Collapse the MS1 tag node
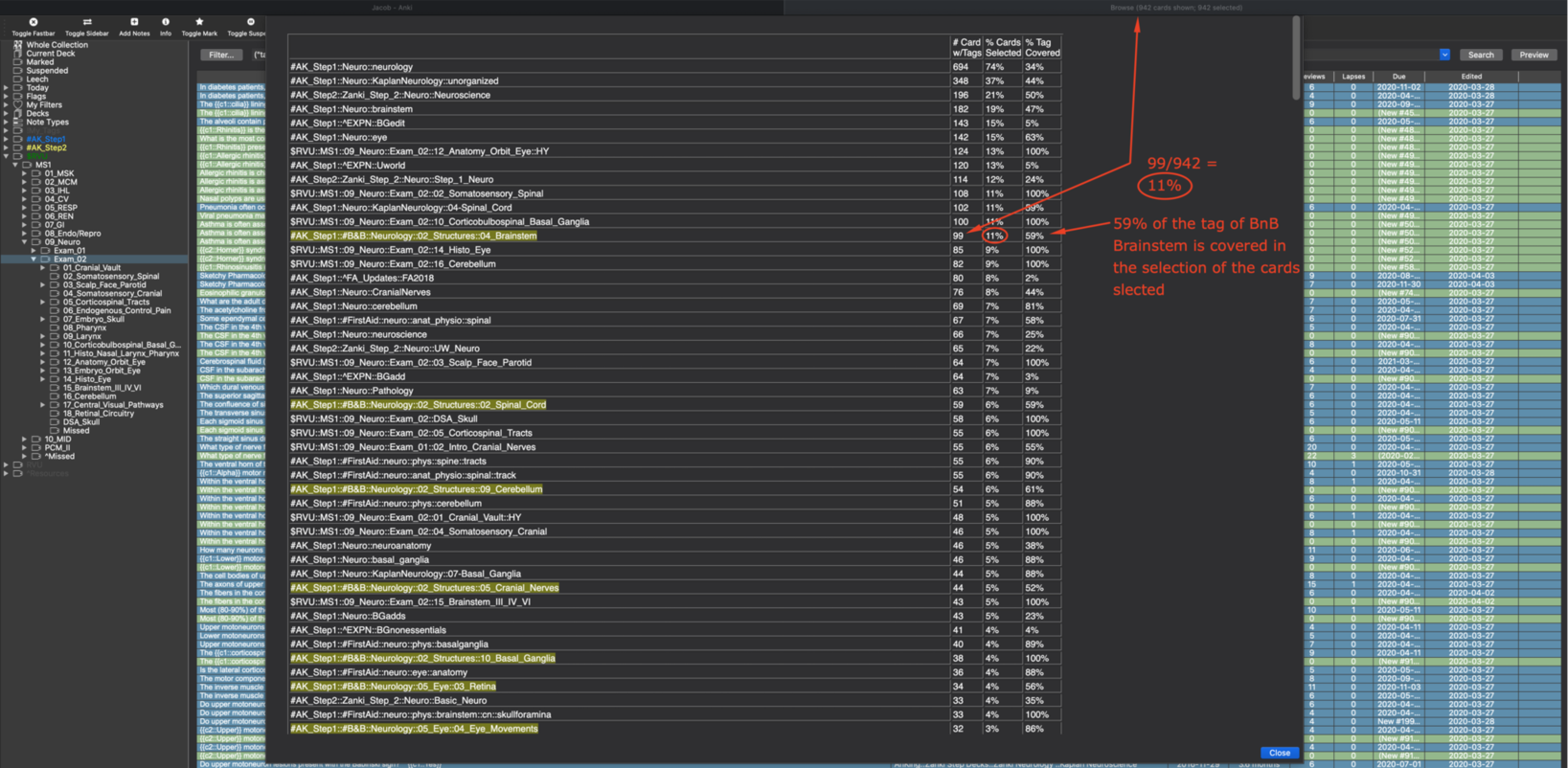The height and width of the screenshot is (768, 1568). tap(15, 166)
